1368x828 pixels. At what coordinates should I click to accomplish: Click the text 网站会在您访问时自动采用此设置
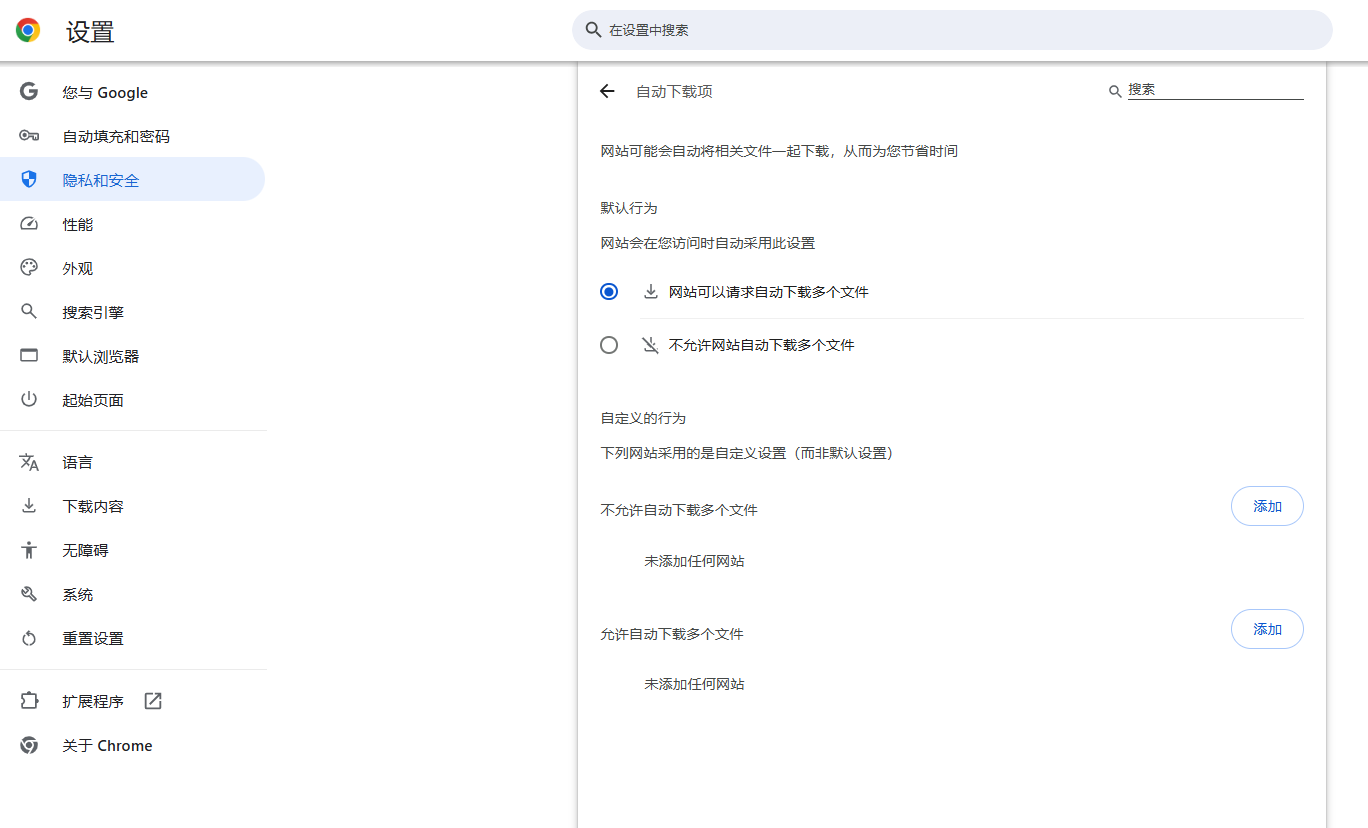708,243
